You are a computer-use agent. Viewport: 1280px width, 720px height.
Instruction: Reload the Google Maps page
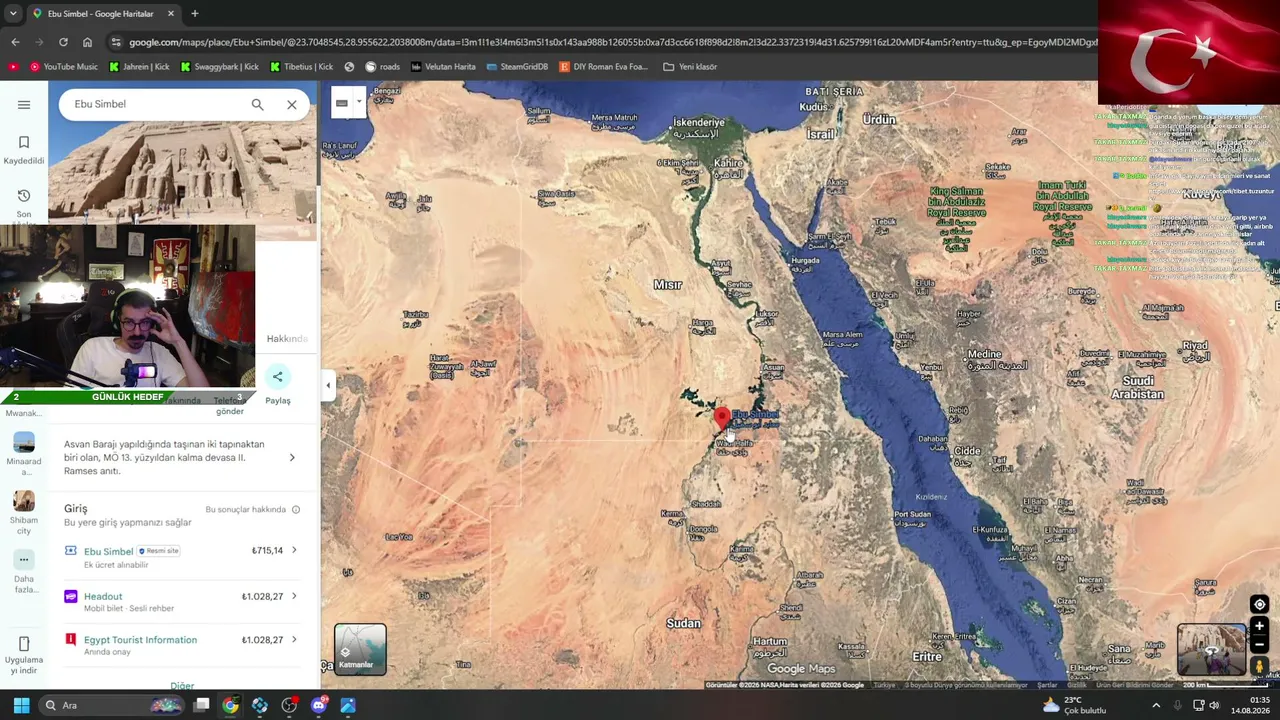point(63,42)
